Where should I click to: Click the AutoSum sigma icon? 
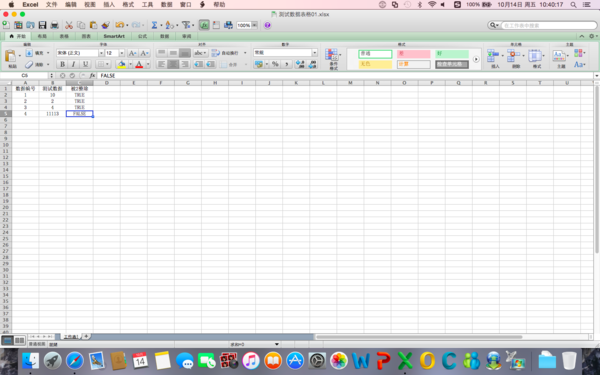pos(154,25)
